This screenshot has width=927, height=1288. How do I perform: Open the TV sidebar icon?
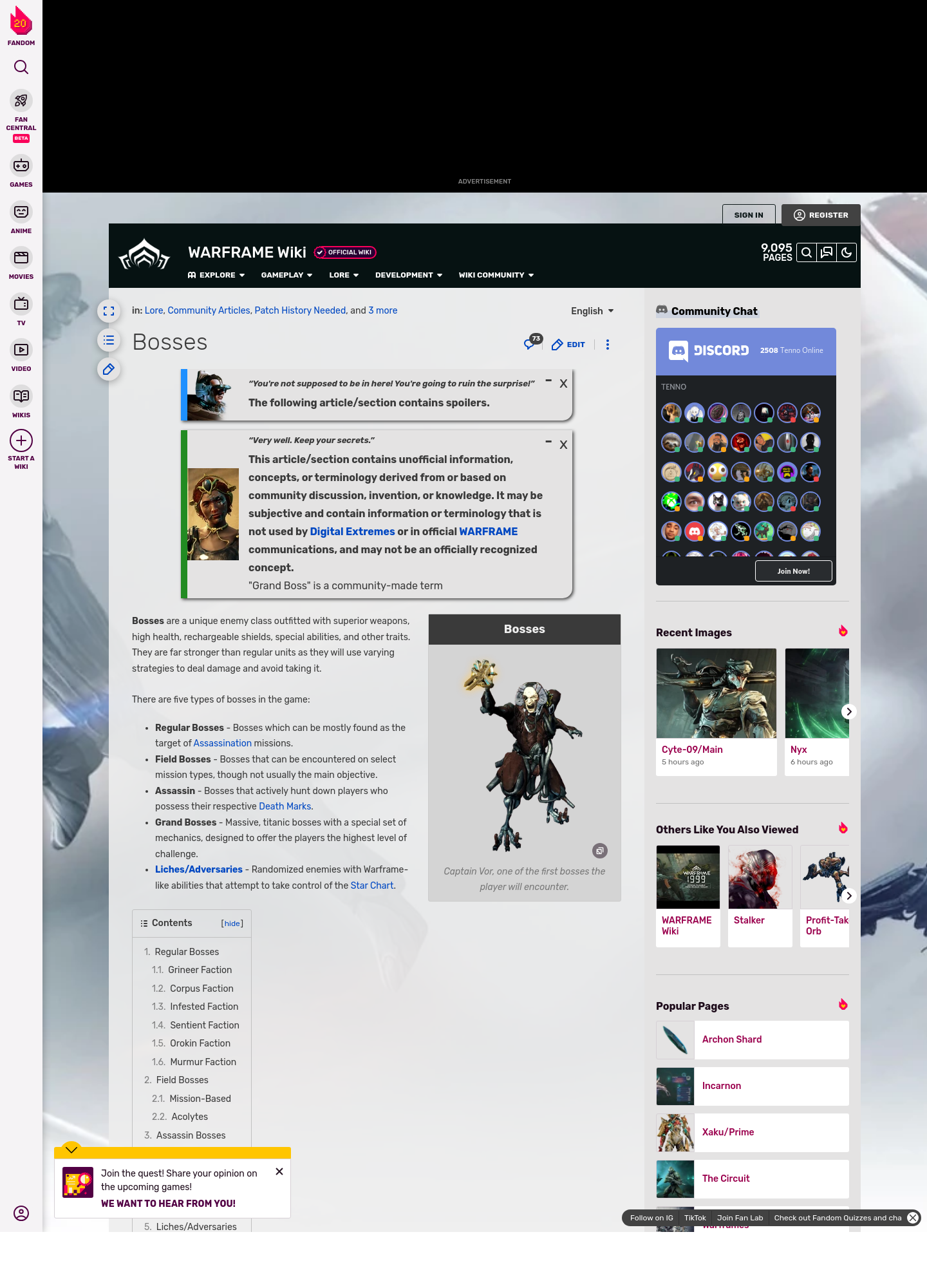coord(21,304)
